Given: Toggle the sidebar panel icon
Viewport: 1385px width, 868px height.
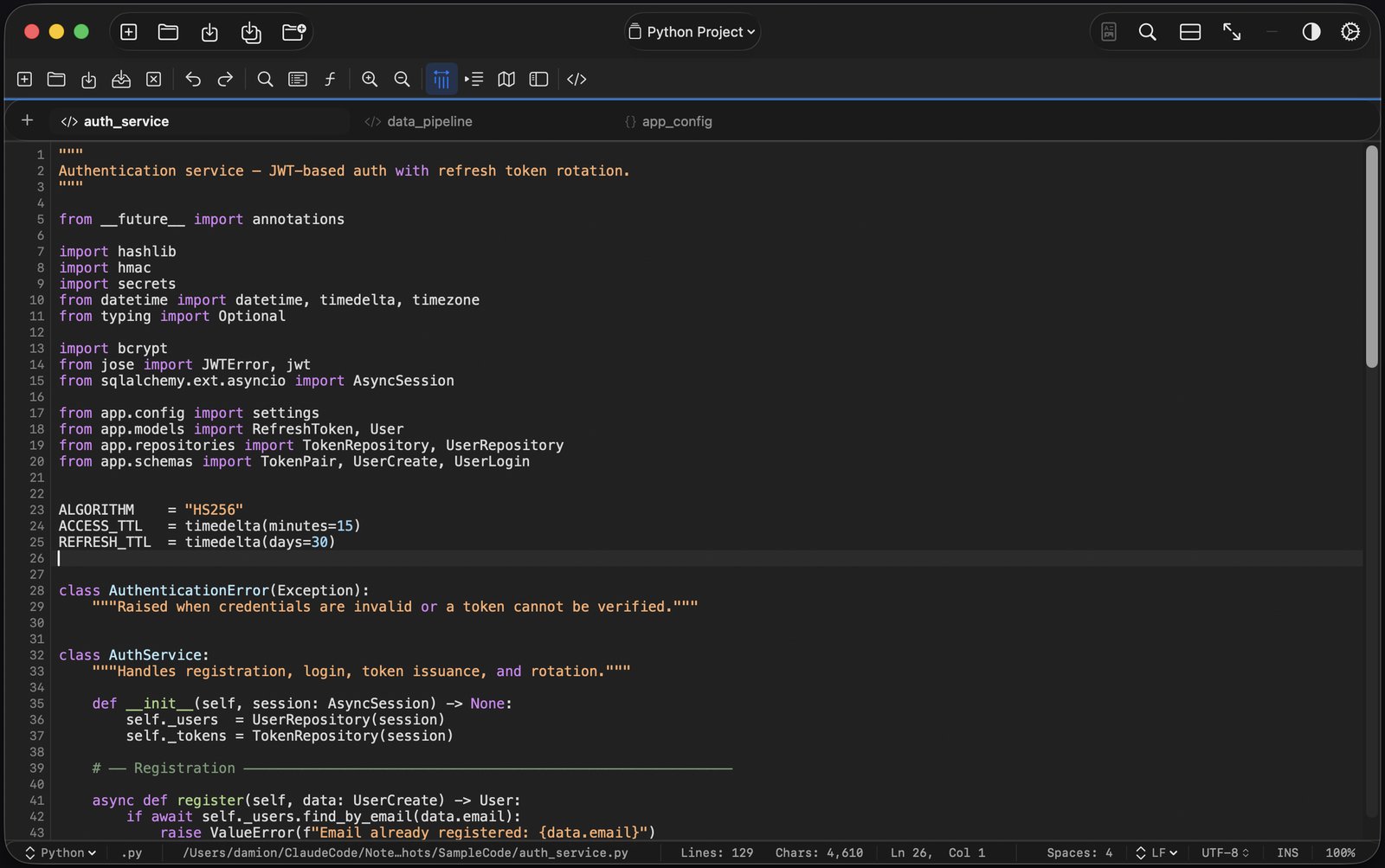Looking at the screenshot, I should point(538,80).
